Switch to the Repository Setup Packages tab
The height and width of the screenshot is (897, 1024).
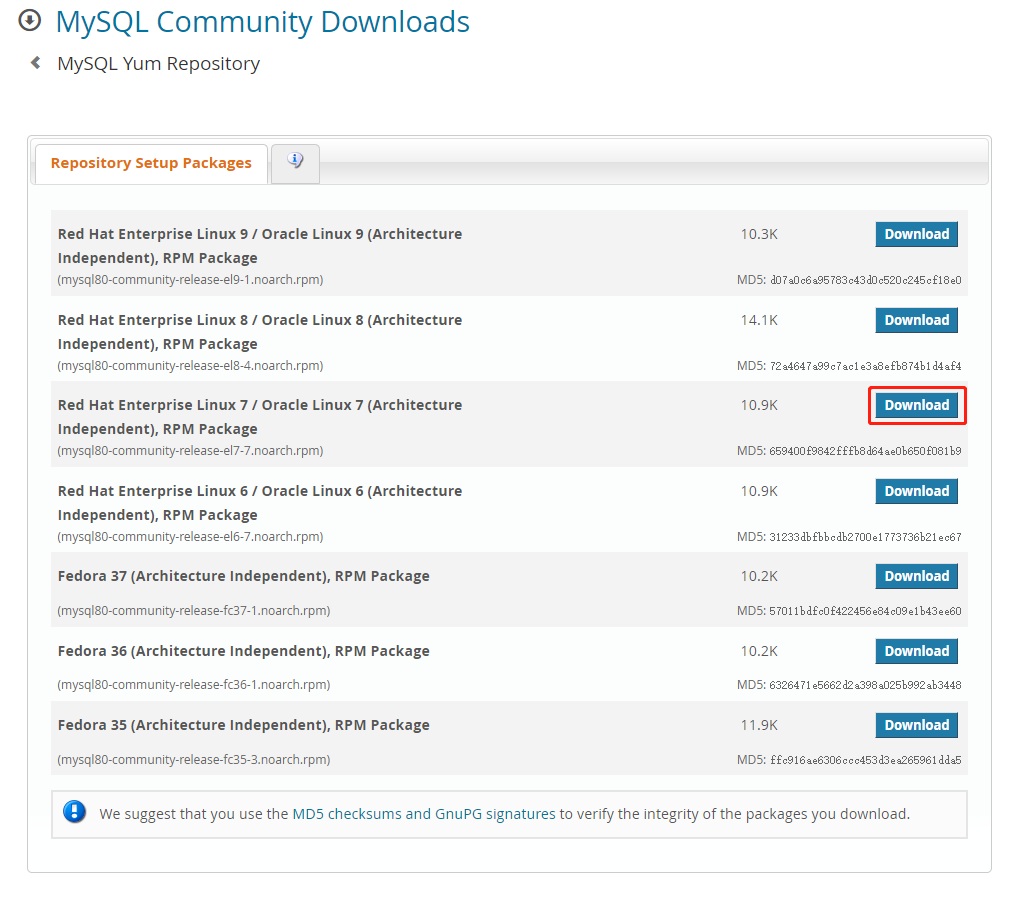pyautogui.click(x=151, y=162)
